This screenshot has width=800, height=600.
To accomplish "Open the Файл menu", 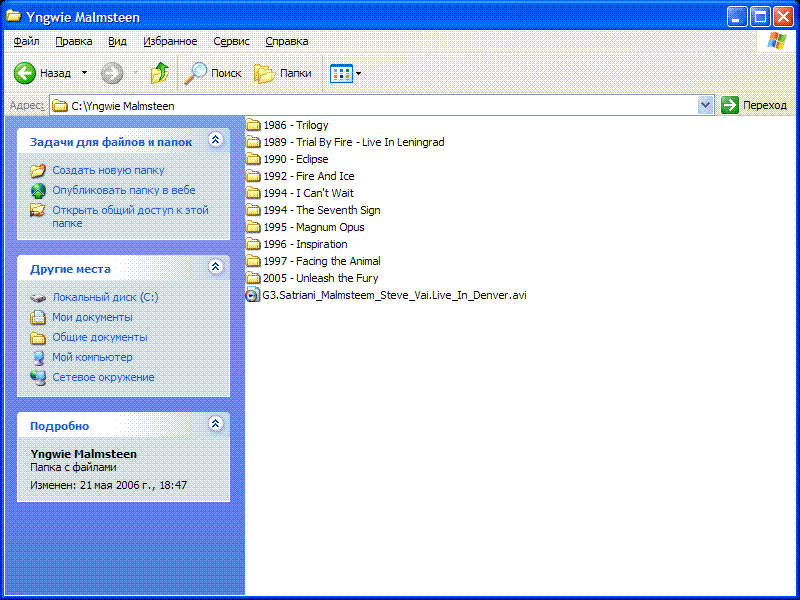I will 27,41.
